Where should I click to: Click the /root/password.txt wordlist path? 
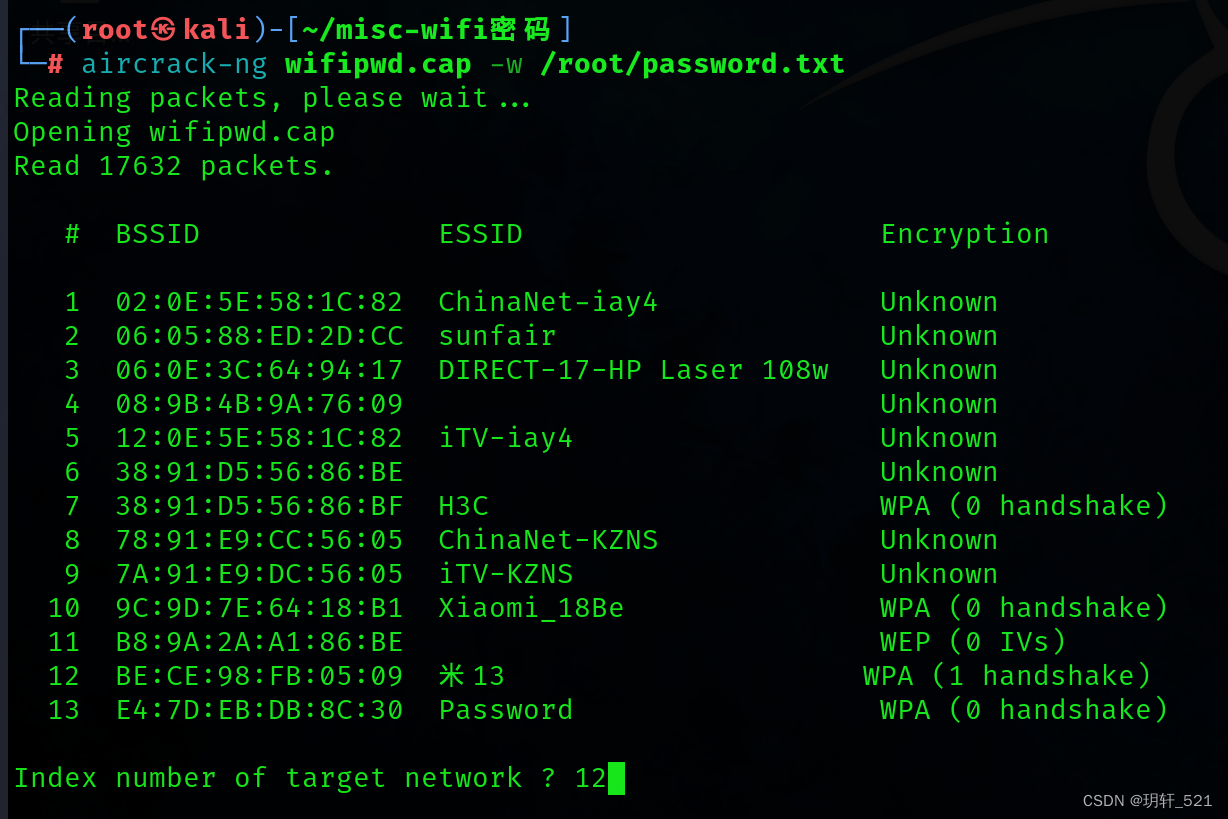[692, 65]
